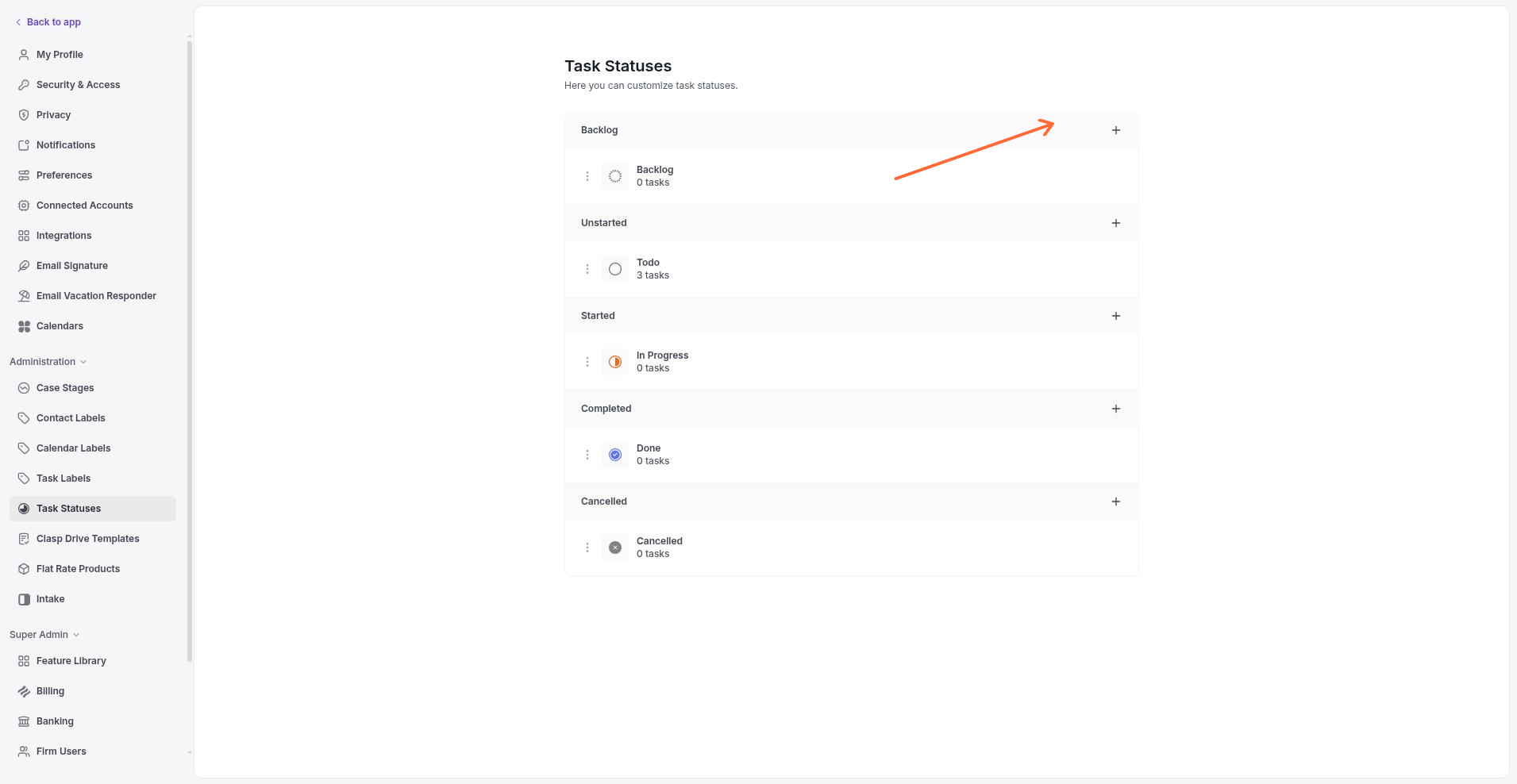This screenshot has height=784, width=1517.
Task: Click the empty circle Todo status icon
Action: pos(615,269)
